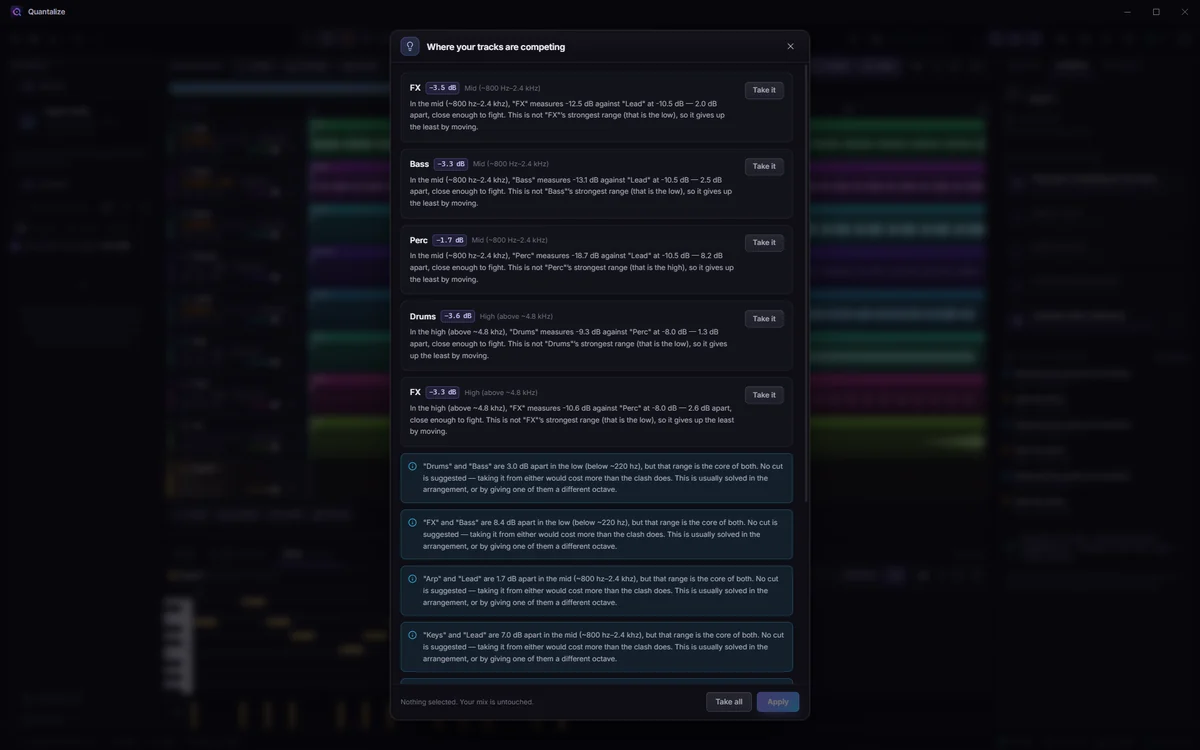Click the Arp and Lead mid-range clash note

pyautogui.click(x=597, y=591)
